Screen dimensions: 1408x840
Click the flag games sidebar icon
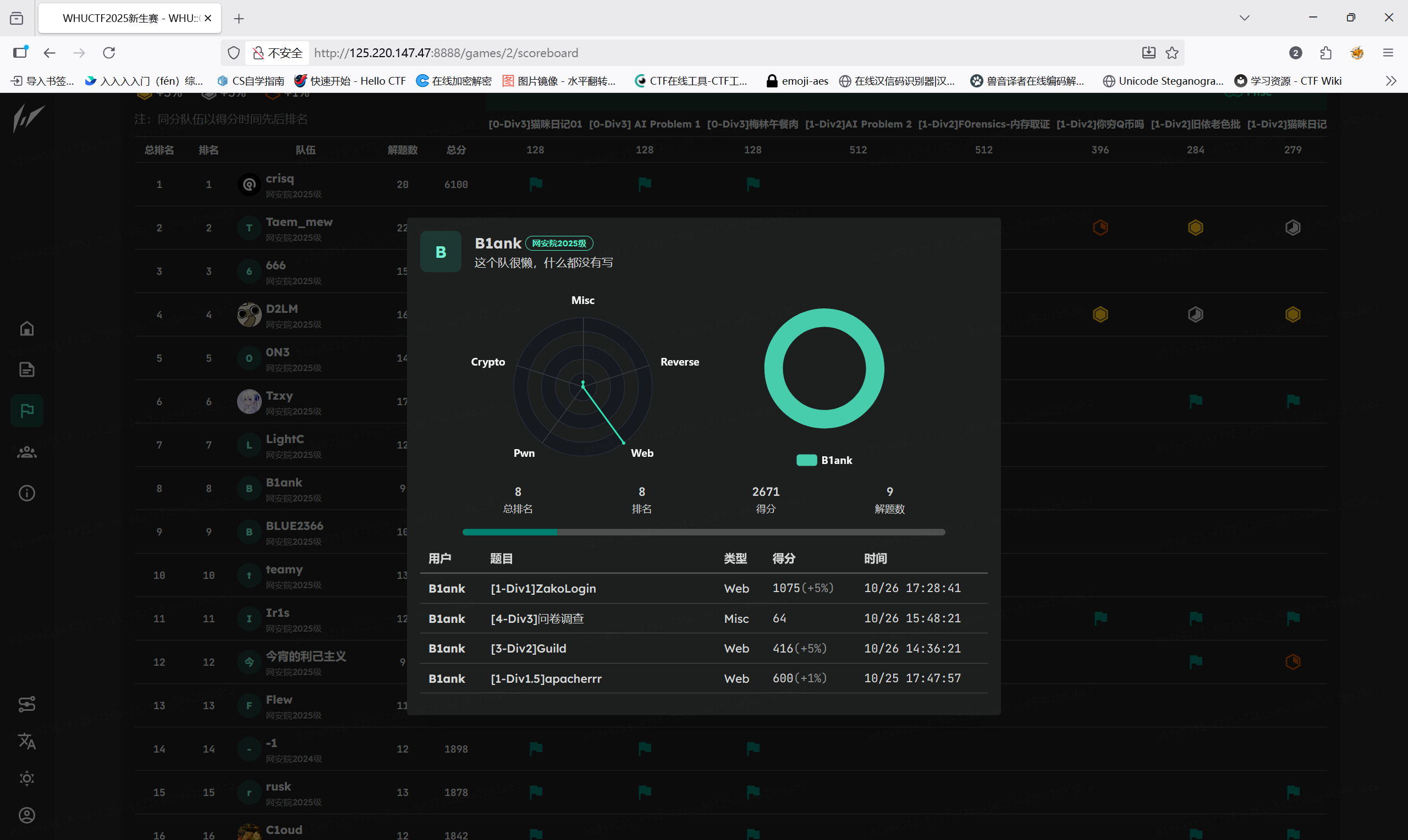(26, 410)
